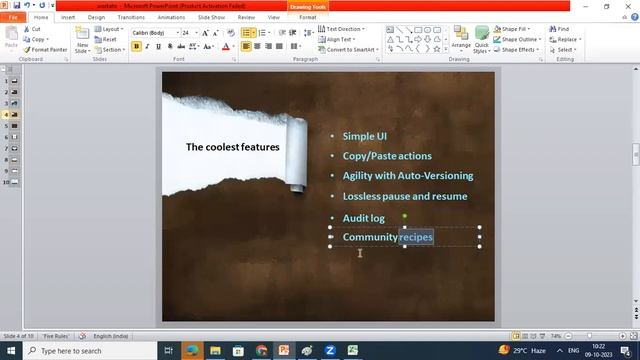Click the zoom slider handle
This screenshot has height=360, width=640.
coord(589,336)
